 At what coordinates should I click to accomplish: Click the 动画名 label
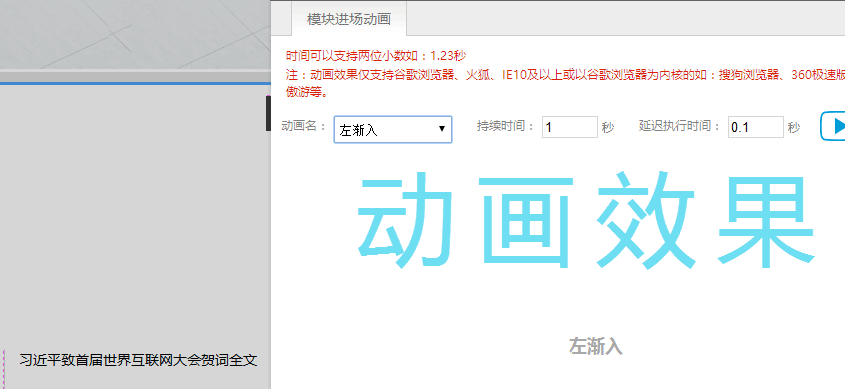click(x=304, y=127)
